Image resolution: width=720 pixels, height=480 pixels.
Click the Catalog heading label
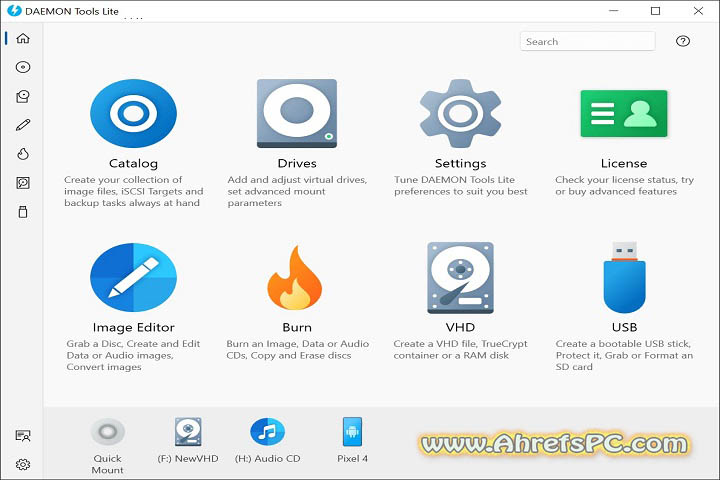click(133, 164)
